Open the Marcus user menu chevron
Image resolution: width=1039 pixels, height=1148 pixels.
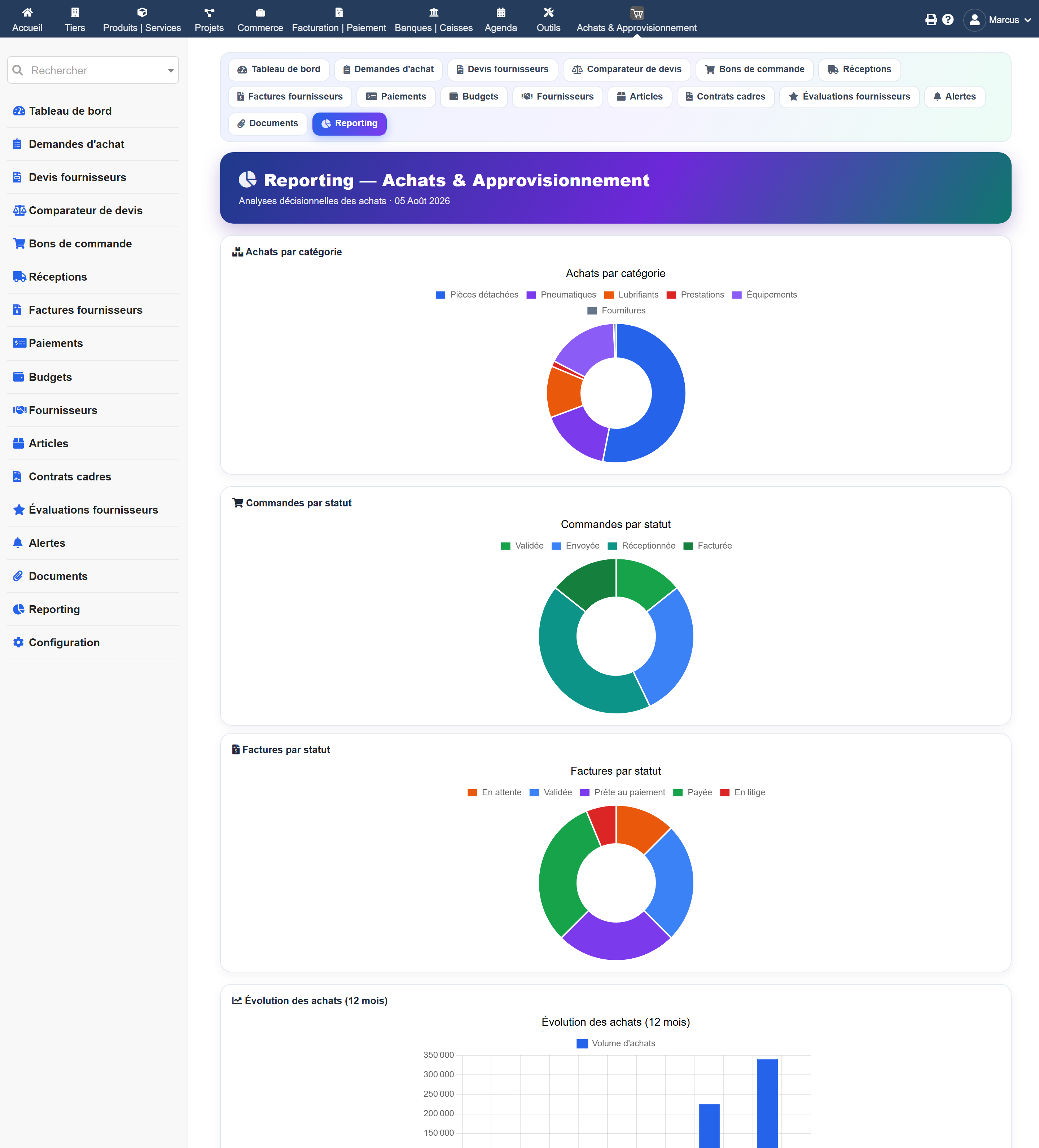point(1027,20)
